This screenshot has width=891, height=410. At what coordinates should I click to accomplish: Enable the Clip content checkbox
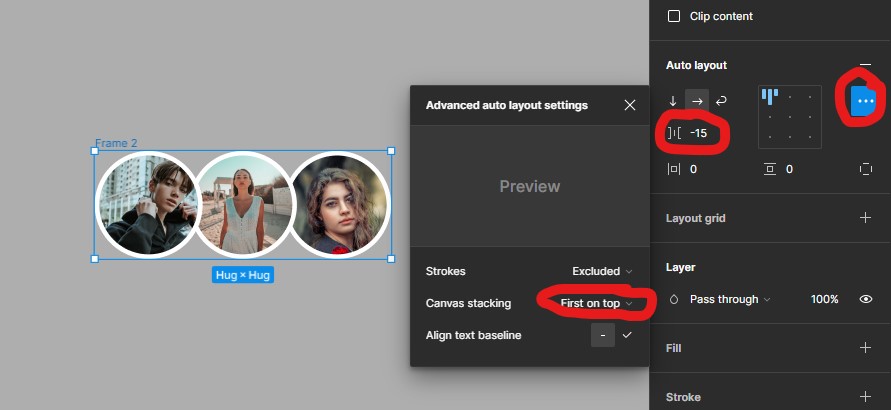[674, 16]
